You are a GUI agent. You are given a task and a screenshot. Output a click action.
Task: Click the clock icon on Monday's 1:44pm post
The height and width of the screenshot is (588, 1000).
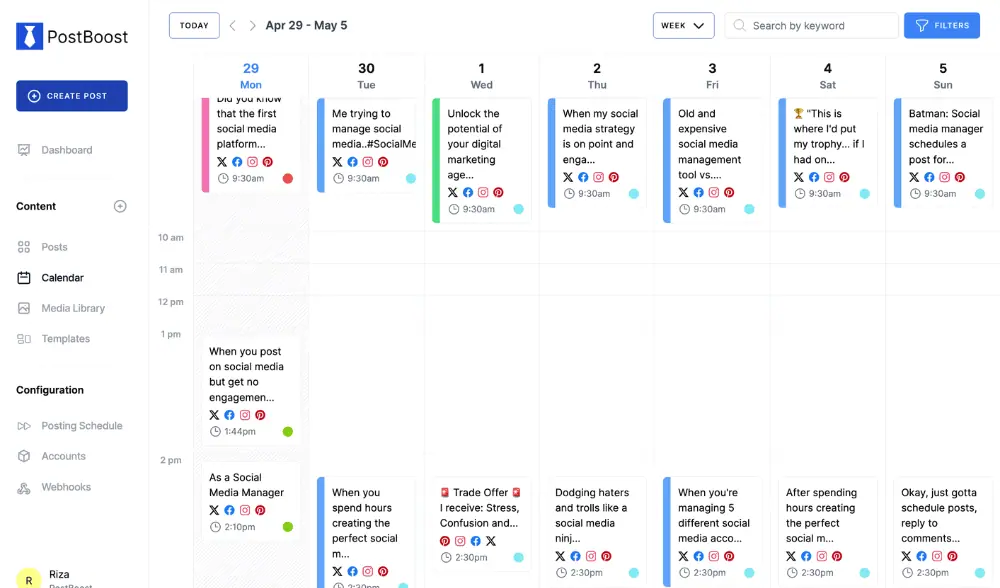click(214, 431)
